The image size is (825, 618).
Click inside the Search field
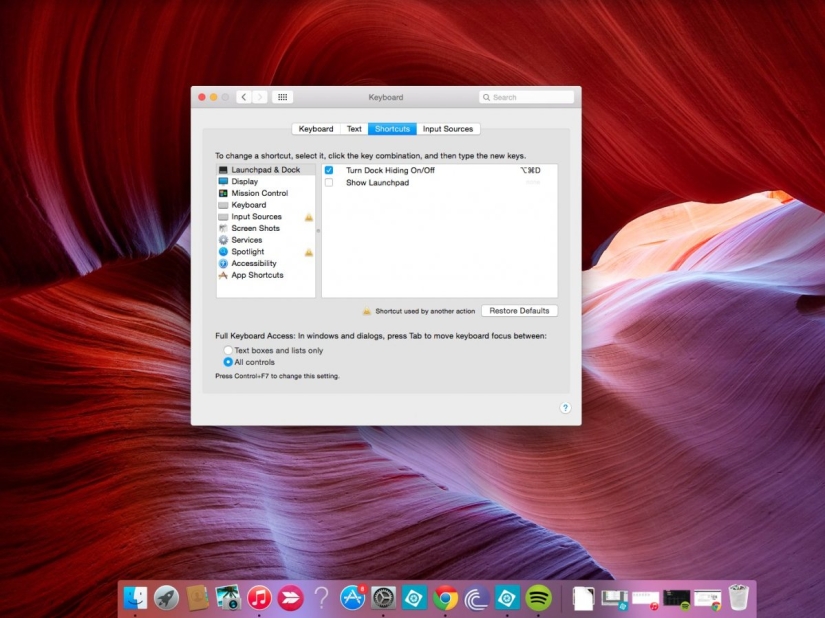coord(527,97)
